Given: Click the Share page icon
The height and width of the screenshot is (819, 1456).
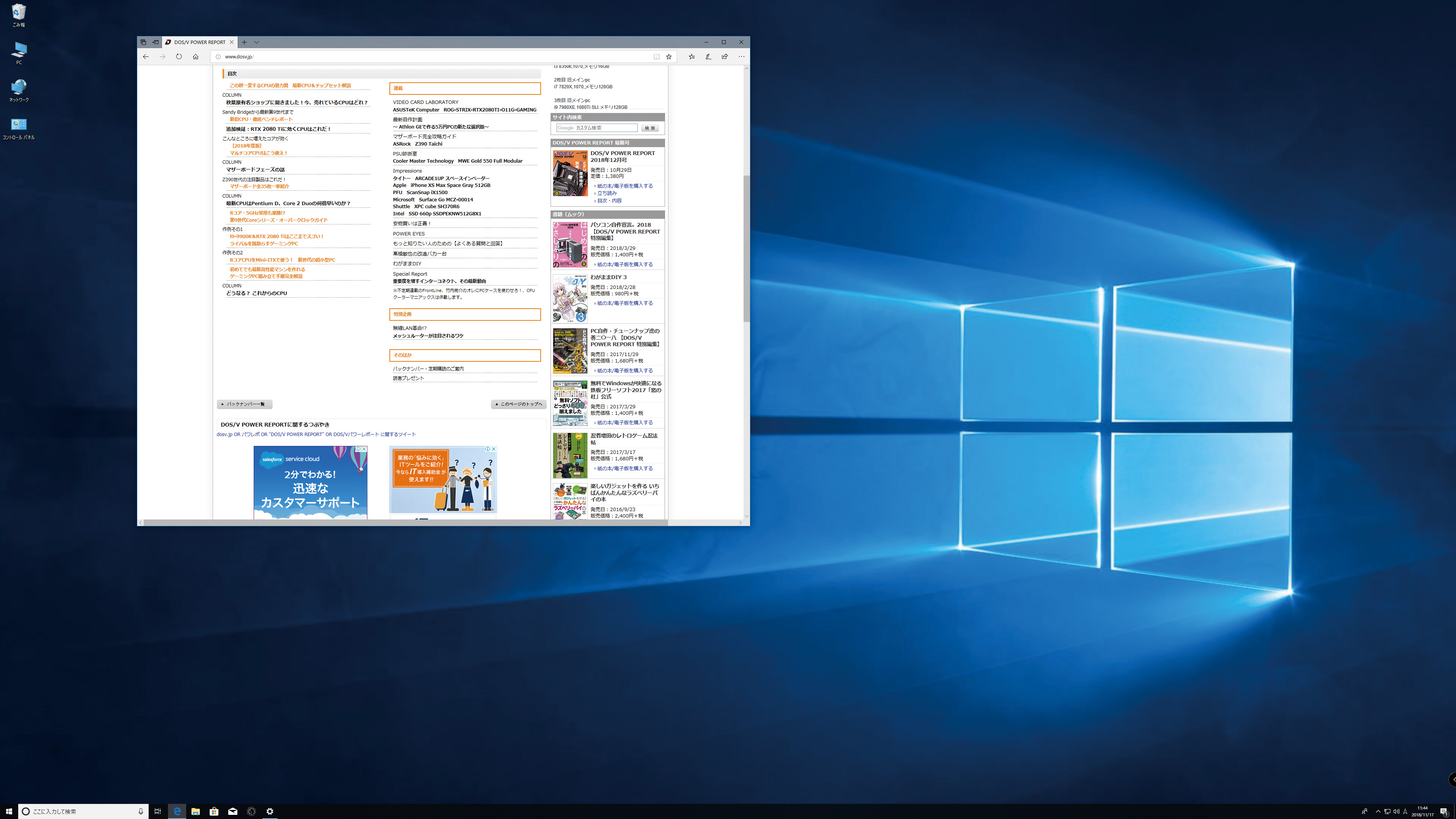Looking at the screenshot, I should click(725, 56).
